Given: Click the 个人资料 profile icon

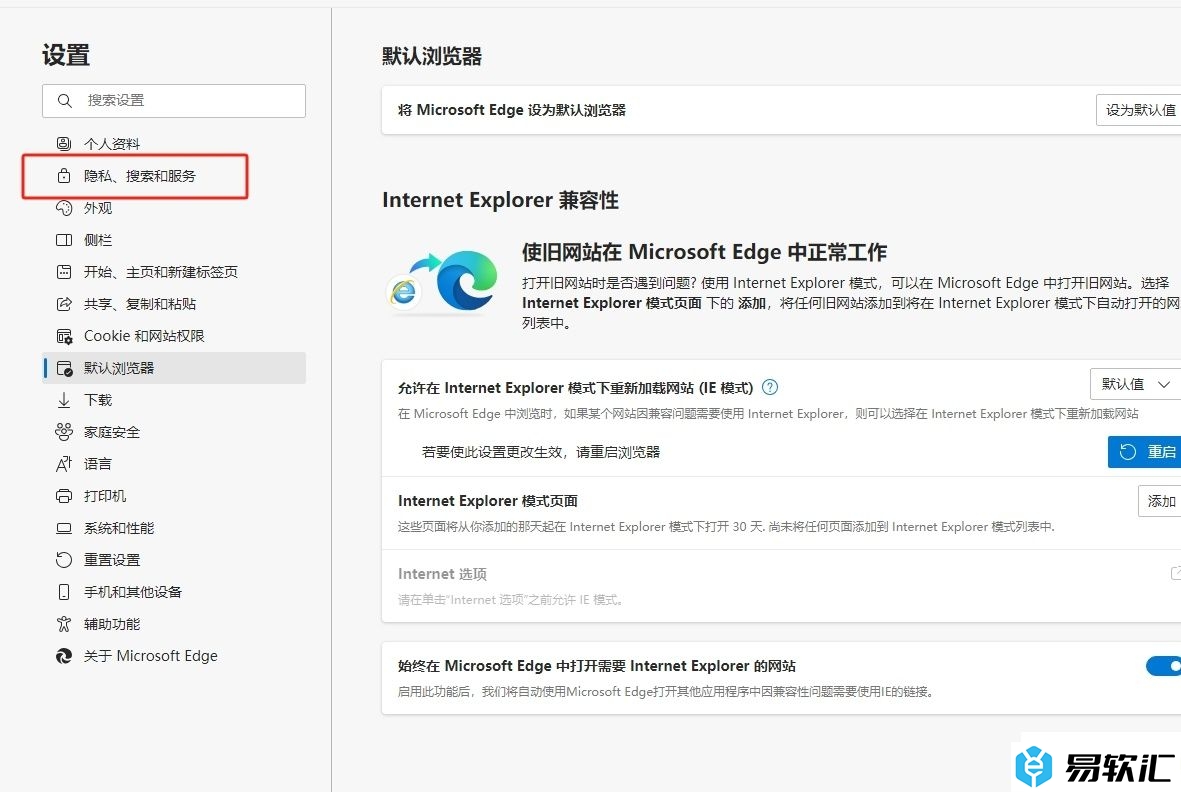Looking at the screenshot, I should coord(64,144).
